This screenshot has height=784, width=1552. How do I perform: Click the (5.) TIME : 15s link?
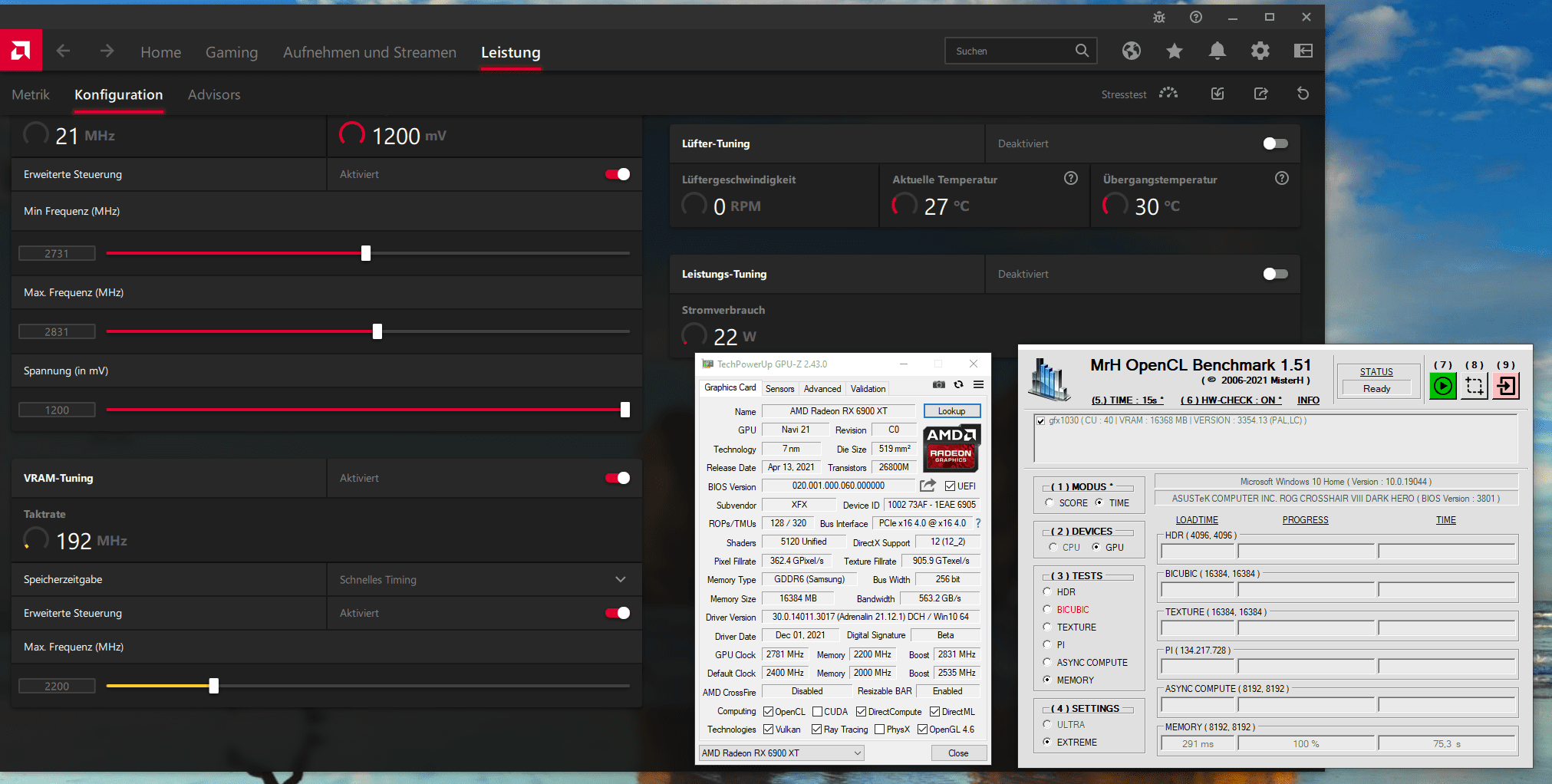1127,400
